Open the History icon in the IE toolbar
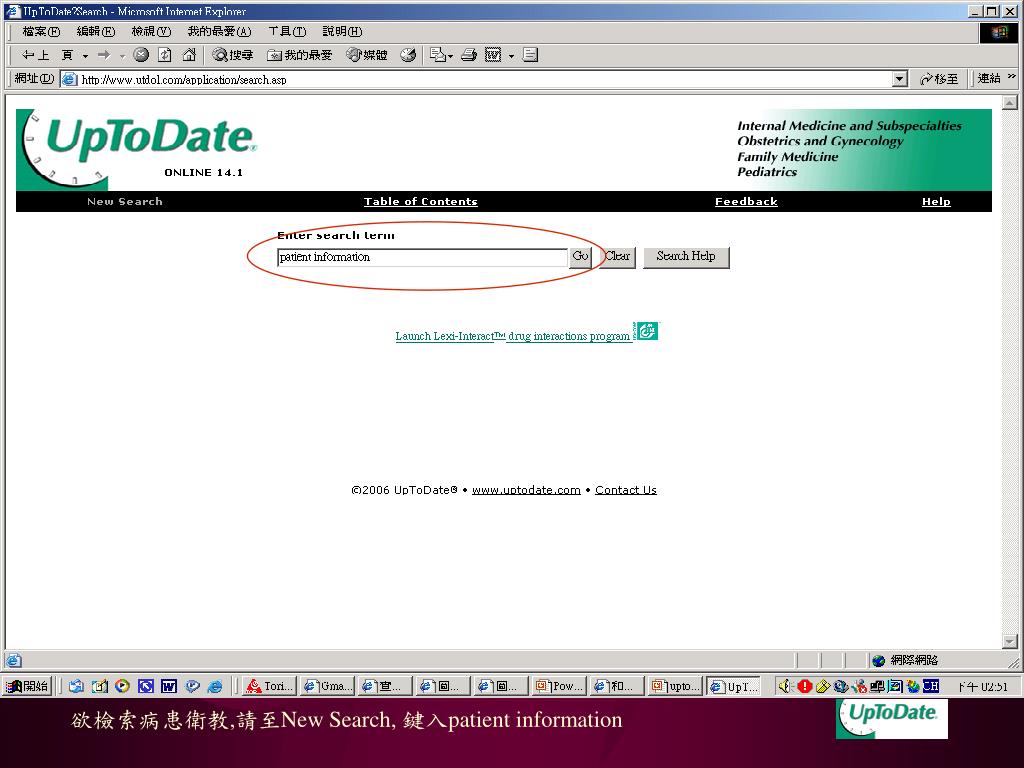1024x768 pixels. click(408, 56)
